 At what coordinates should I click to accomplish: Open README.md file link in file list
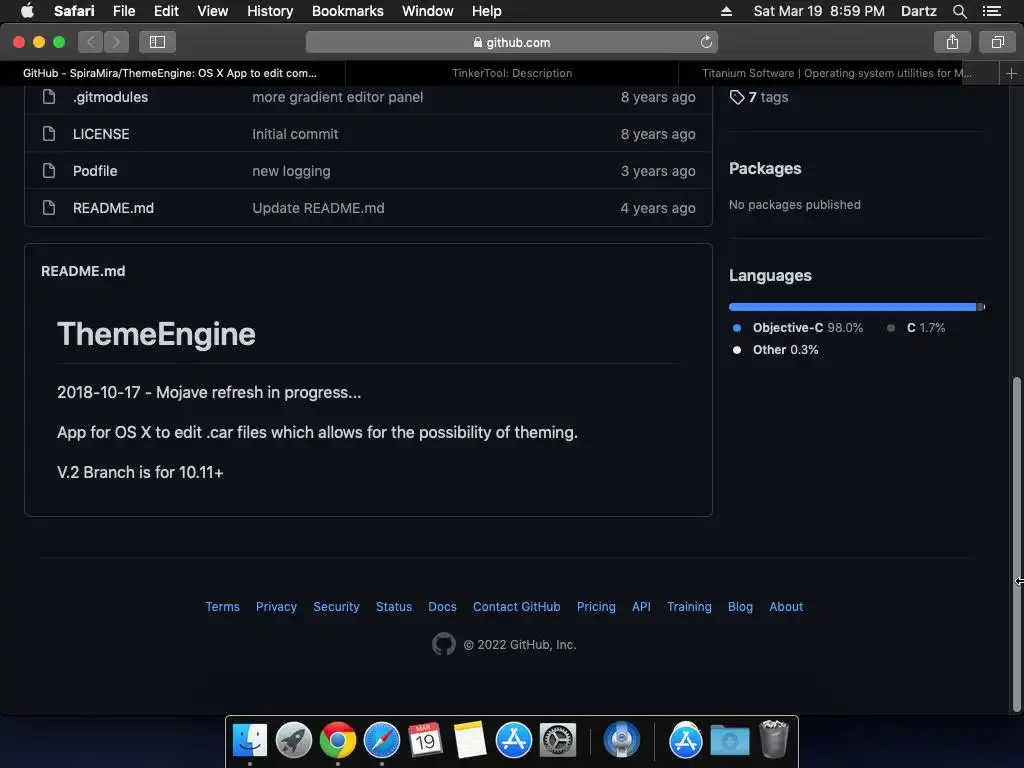pos(114,208)
